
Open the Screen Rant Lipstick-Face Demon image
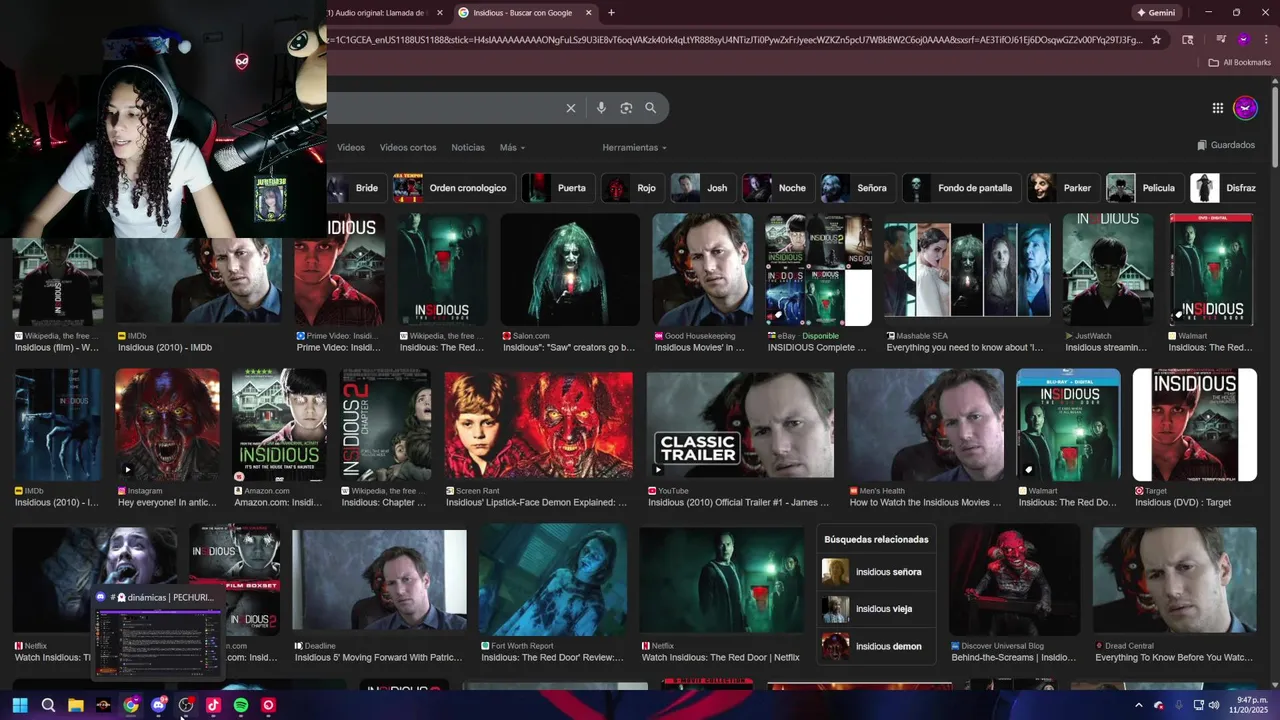click(539, 426)
